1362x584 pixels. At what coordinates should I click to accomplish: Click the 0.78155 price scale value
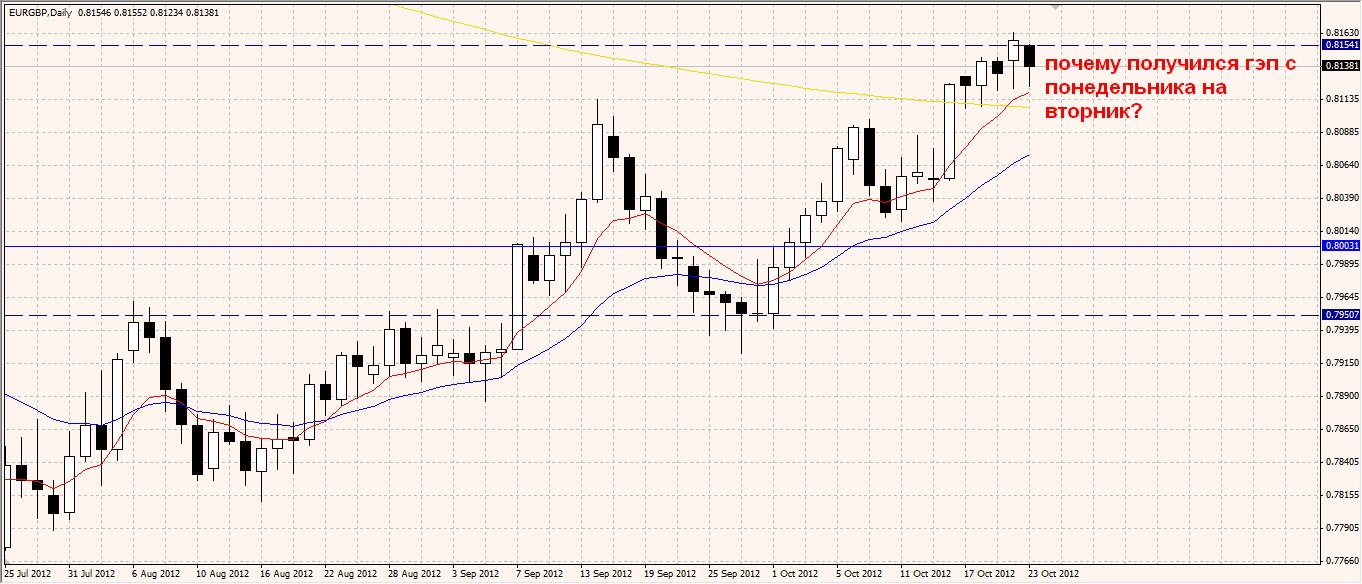(x=1340, y=495)
